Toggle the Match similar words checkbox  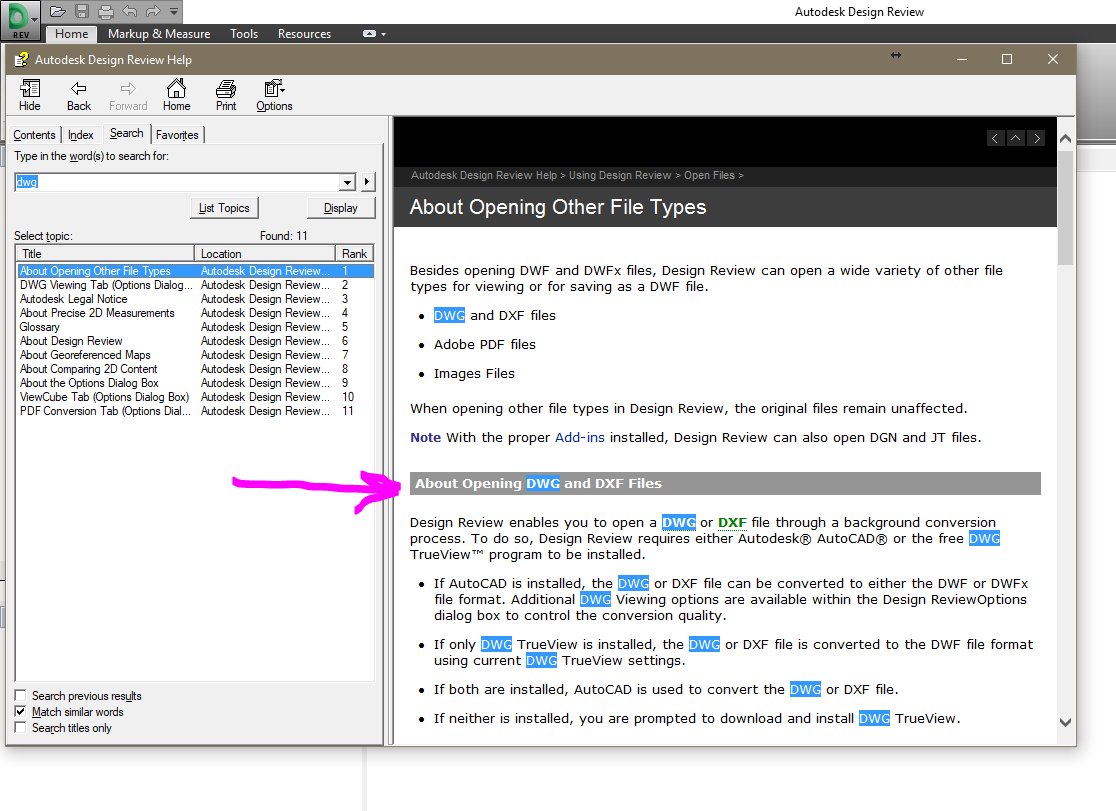click(21, 711)
